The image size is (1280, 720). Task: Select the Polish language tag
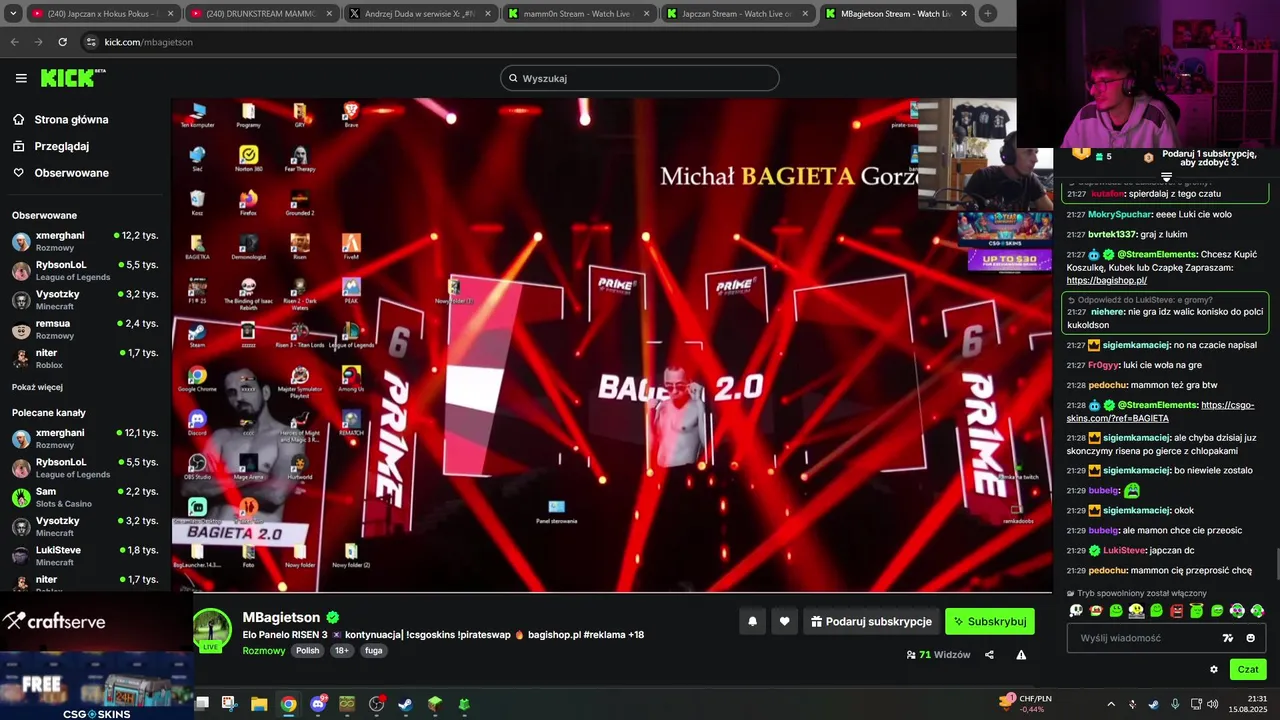(x=308, y=650)
